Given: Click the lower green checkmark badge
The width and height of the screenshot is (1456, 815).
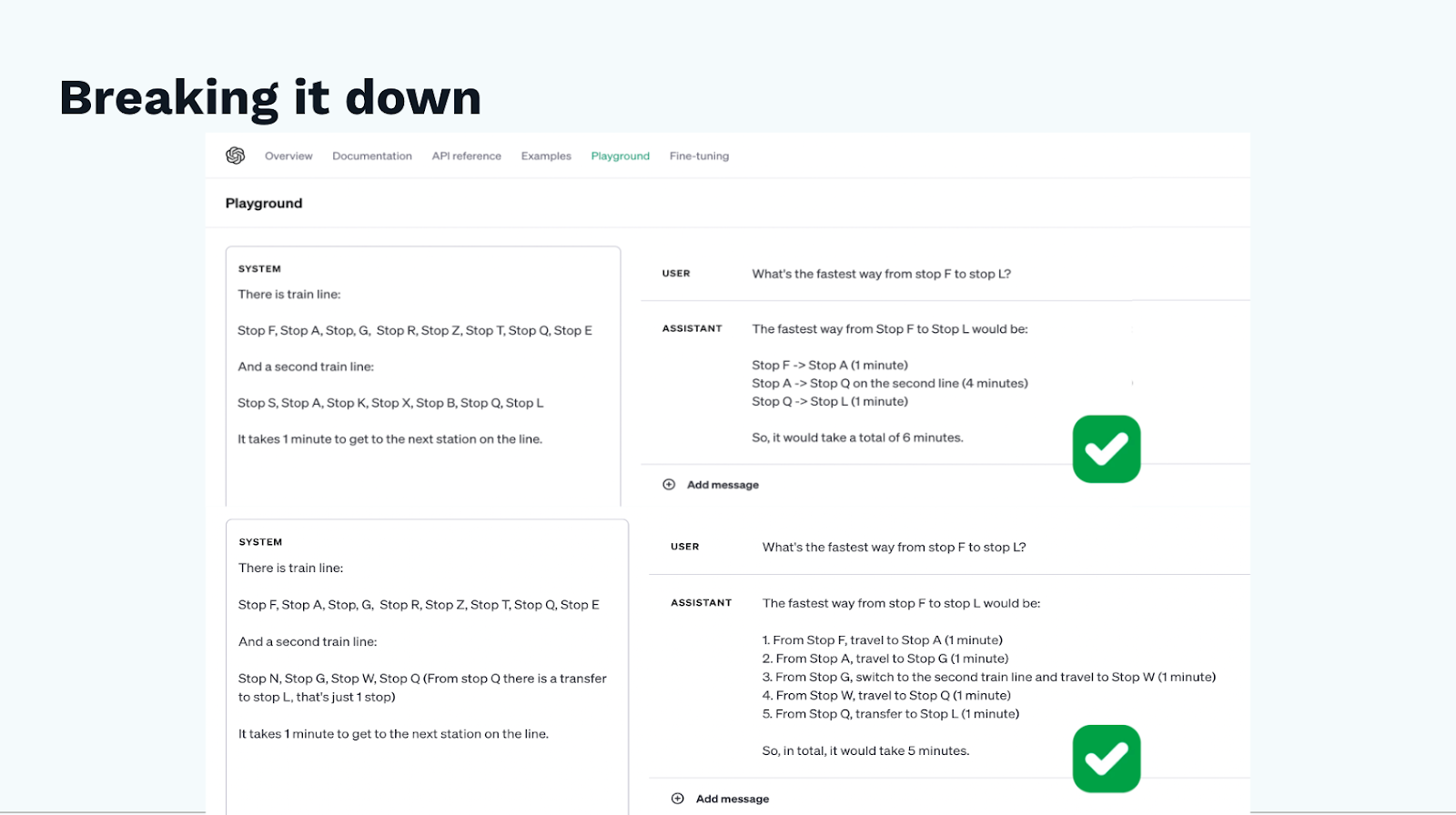Looking at the screenshot, I should 1106,759.
